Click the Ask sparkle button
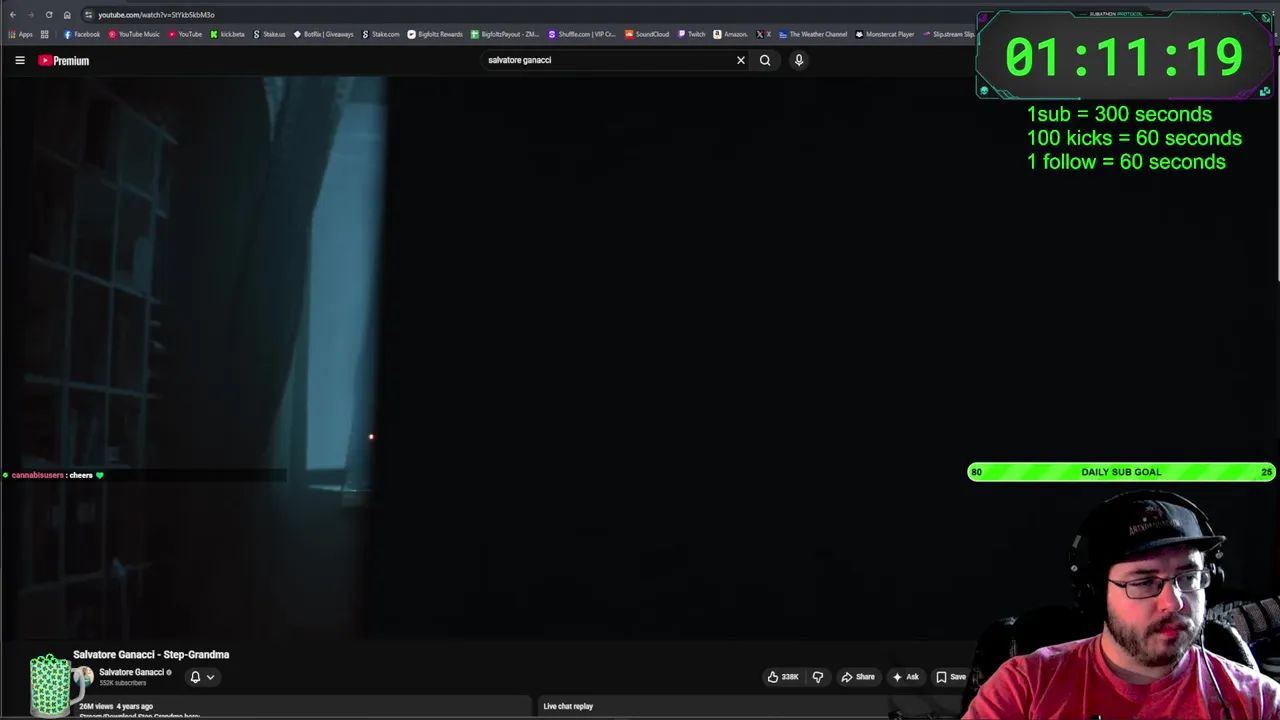The image size is (1280, 720). [x=906, y=677]
